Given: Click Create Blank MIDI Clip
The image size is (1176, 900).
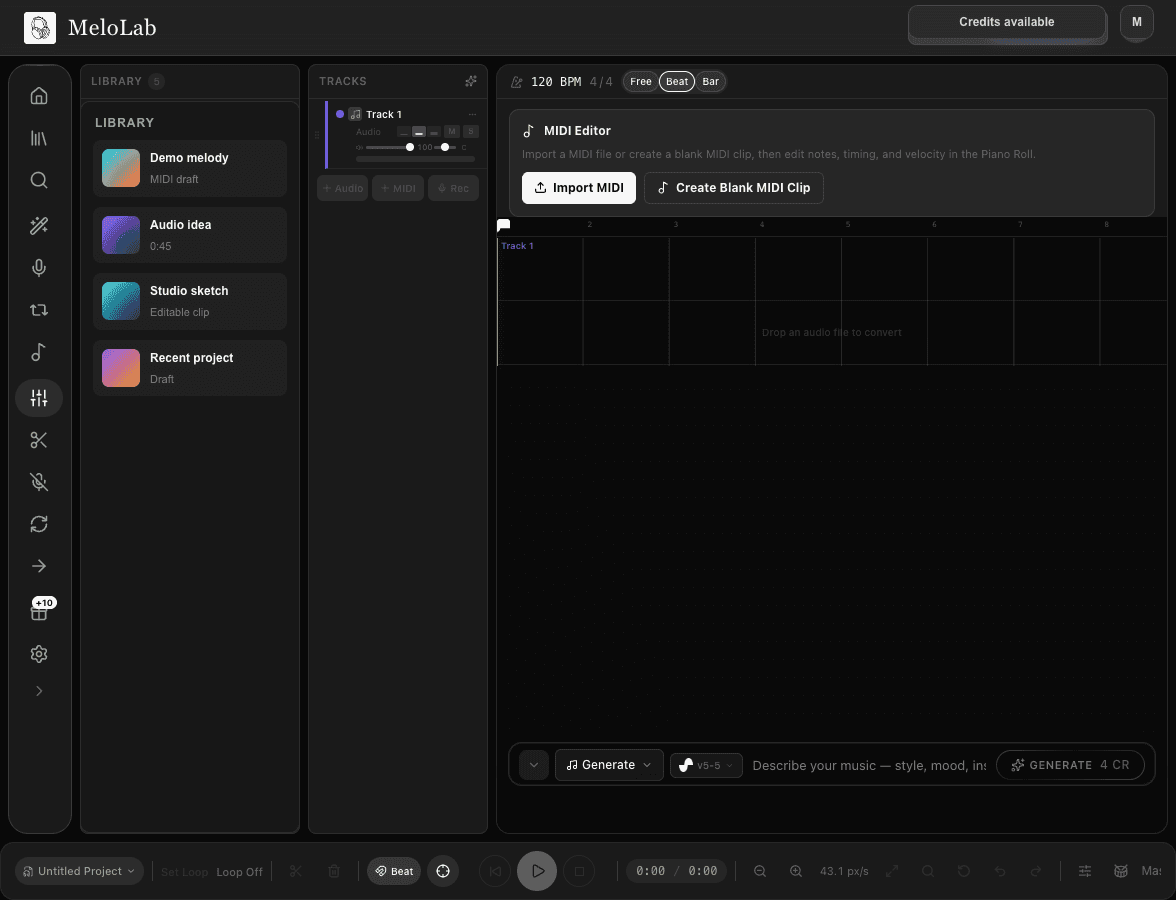Looking at the screenshot, I should (x=734, y=188).
